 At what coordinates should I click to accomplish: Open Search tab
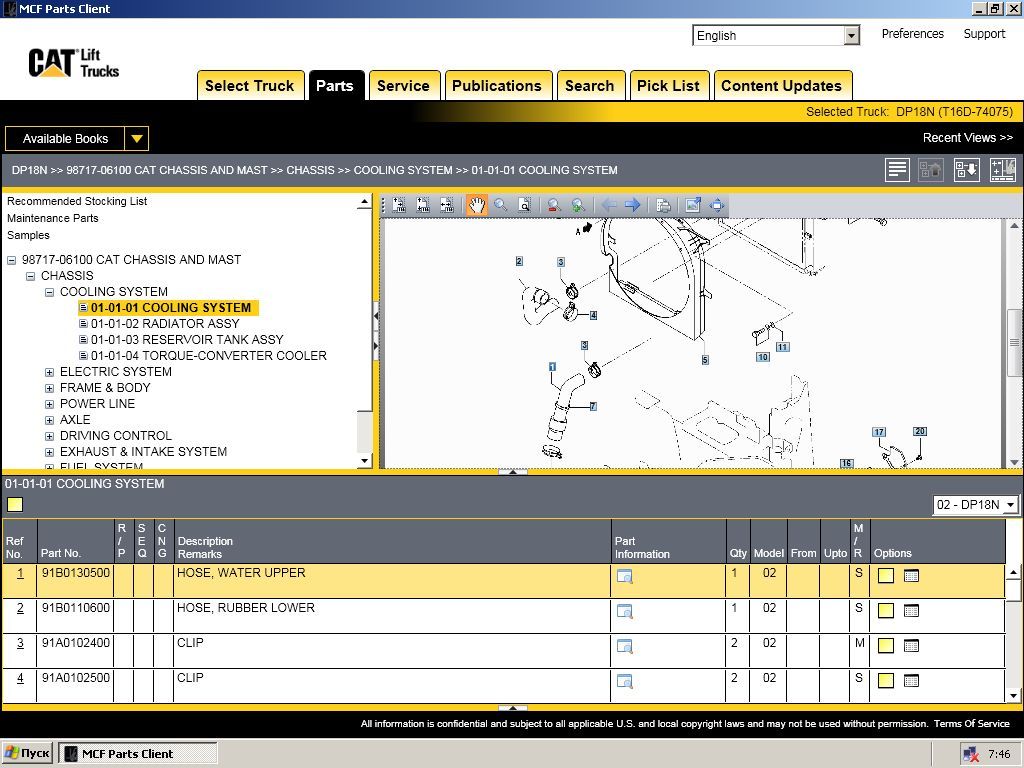point(590,86)
